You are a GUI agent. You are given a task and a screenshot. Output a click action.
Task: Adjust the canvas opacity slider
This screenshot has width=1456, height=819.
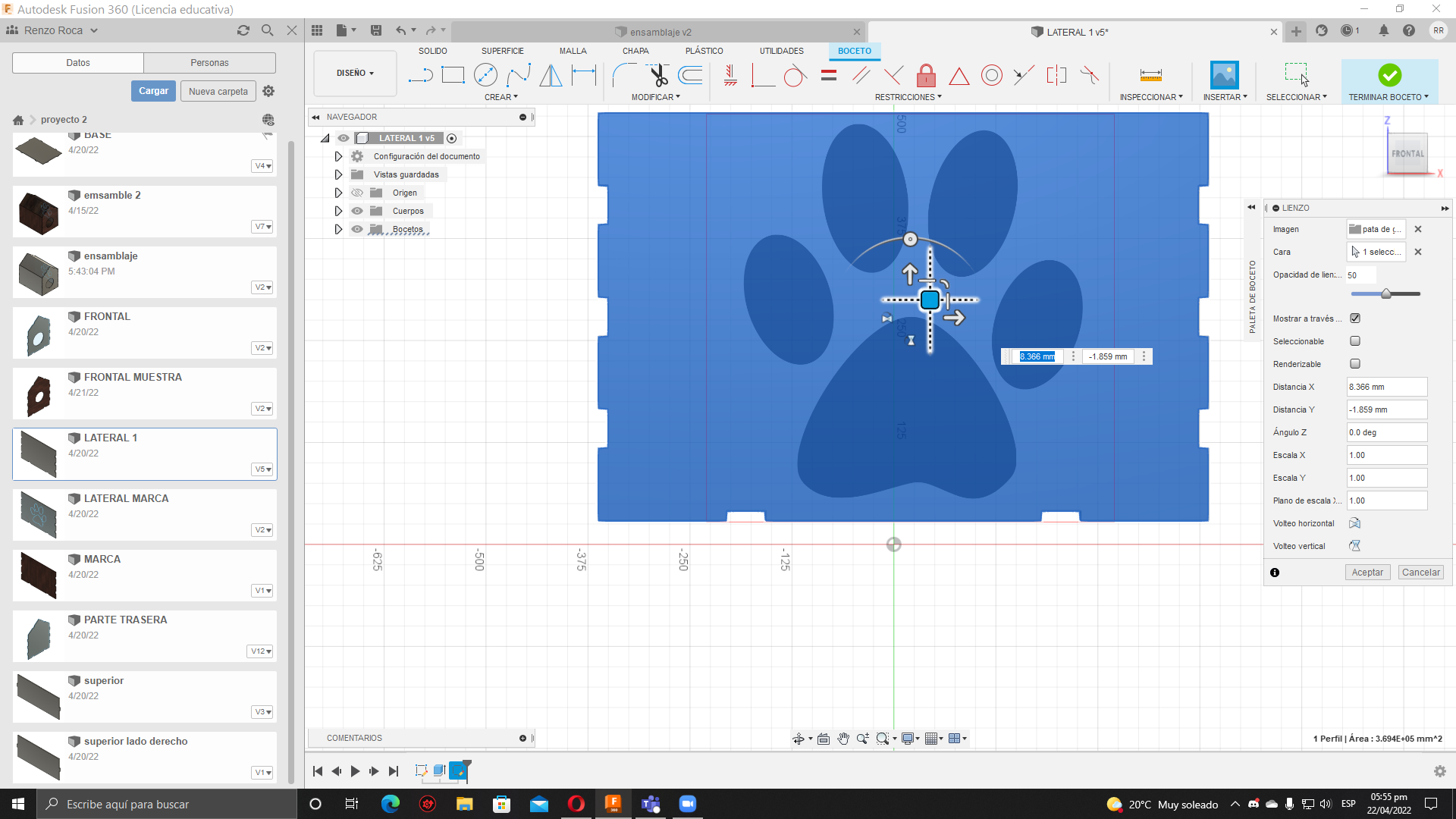click(x=1385, y=294)
